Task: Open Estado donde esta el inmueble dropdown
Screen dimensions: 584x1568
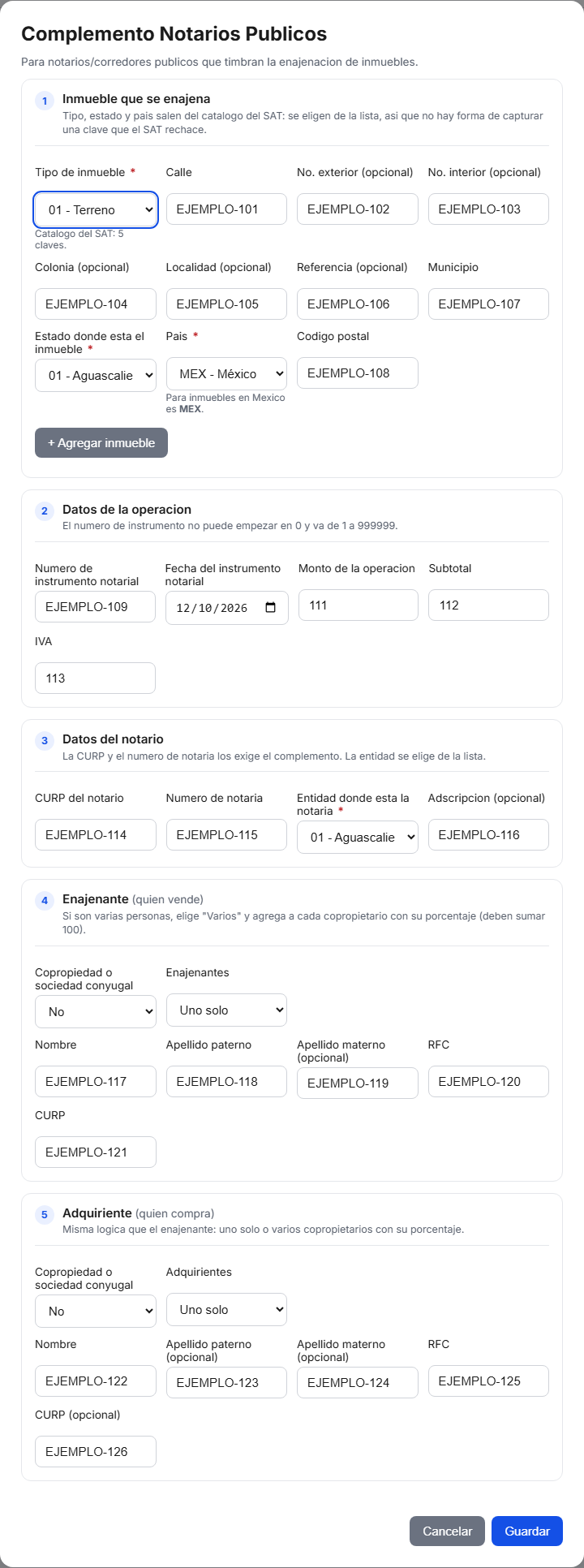Action: click(x=96, y=375)
